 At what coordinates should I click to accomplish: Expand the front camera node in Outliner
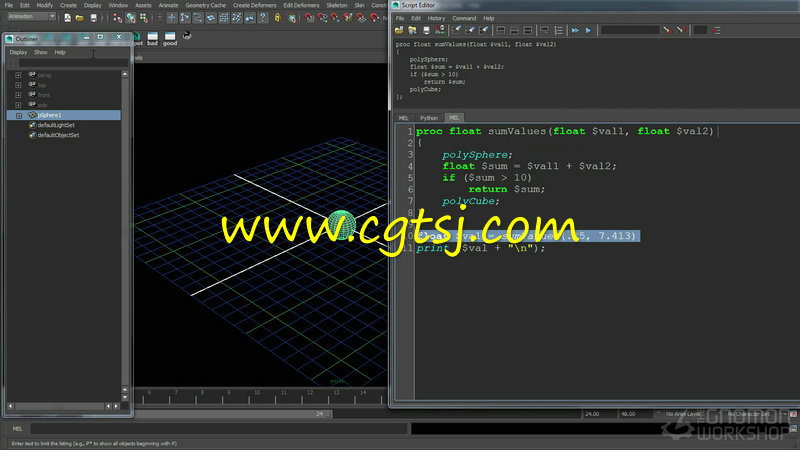[18, 95]
